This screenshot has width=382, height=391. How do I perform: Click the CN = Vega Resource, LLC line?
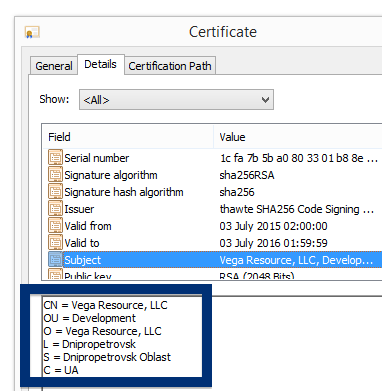[105, 305]
